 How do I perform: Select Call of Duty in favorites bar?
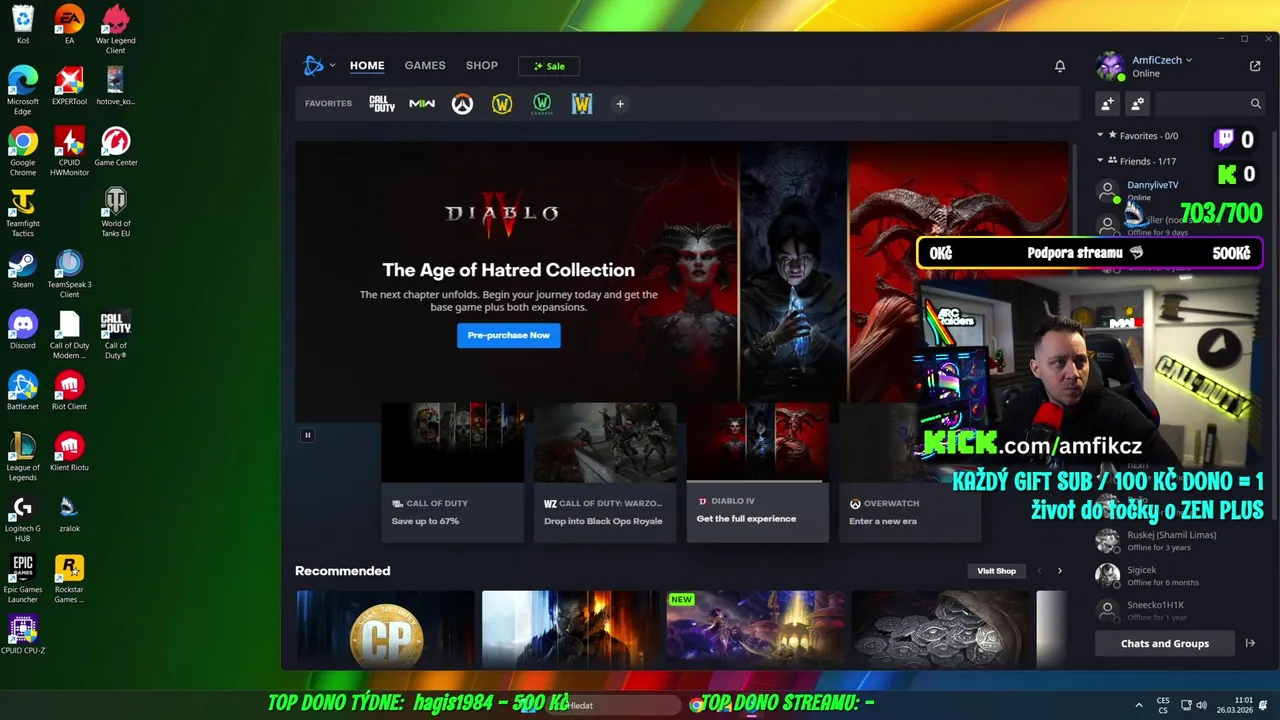click(x=382, y=104)
